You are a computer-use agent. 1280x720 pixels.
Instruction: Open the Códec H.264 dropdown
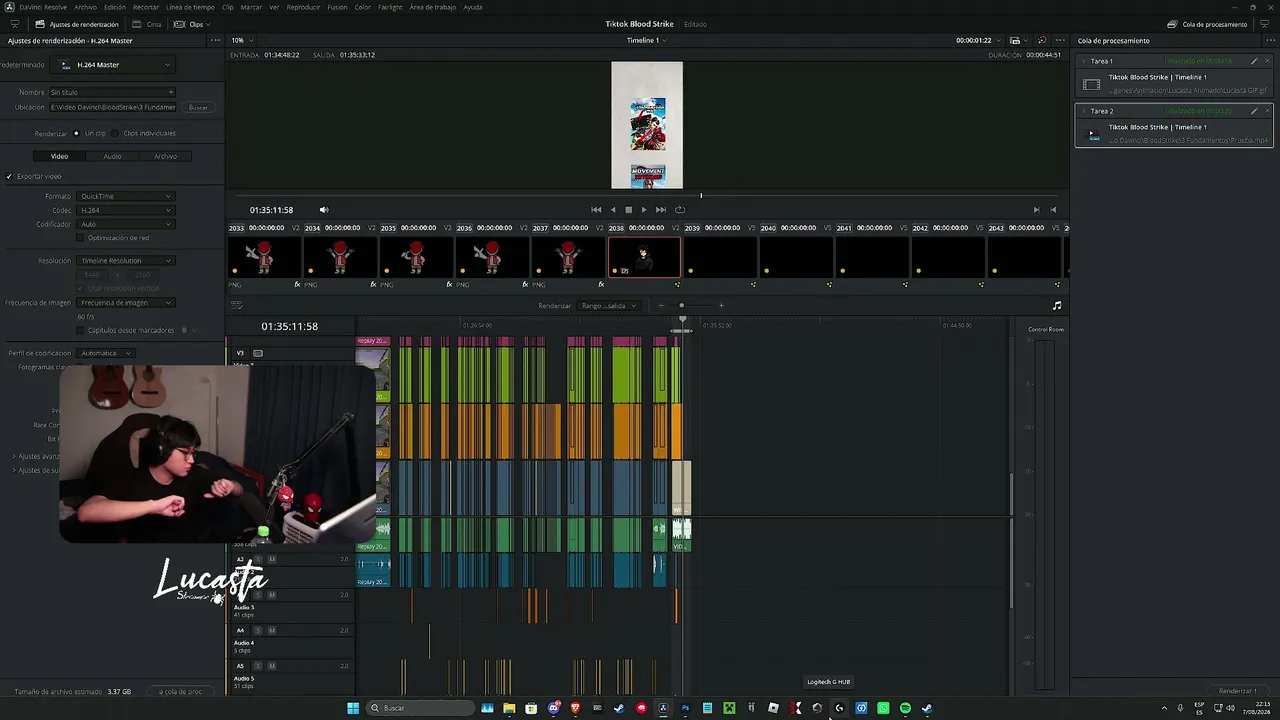tap(126, 210)
